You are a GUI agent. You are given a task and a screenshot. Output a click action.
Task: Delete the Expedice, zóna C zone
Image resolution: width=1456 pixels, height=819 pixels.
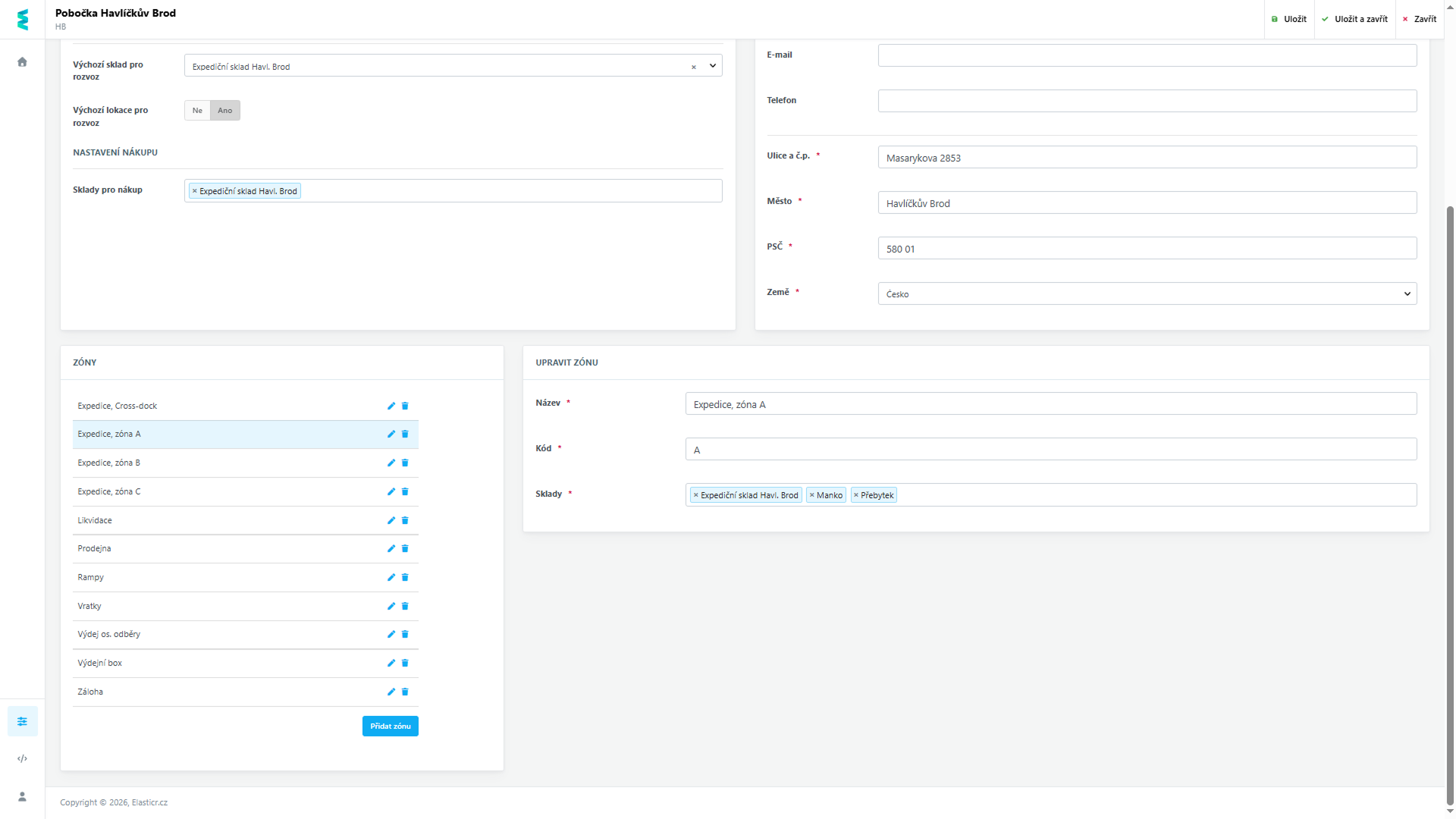[405, 492]
